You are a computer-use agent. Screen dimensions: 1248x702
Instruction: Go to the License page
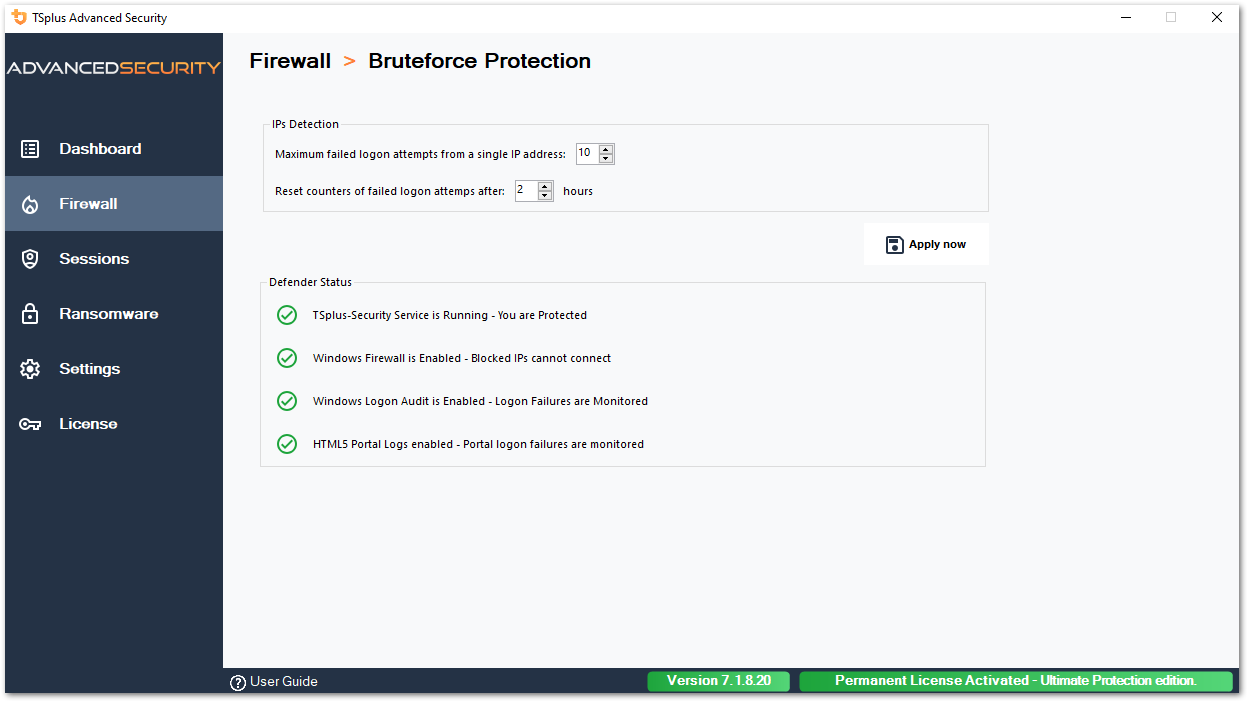coord(114,424)
